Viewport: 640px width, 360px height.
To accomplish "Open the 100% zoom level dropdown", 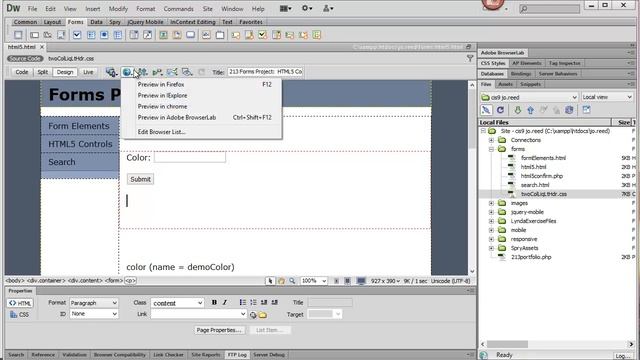I will click(x=313, y=281).
